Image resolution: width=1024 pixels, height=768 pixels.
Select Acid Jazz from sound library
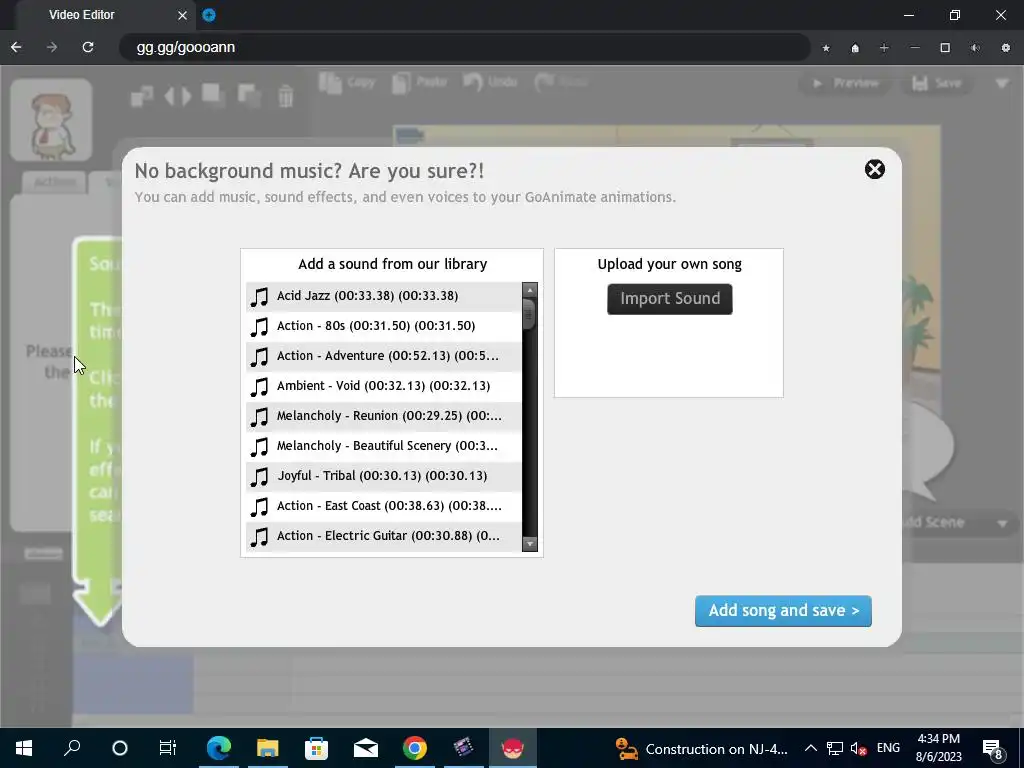(384, 296)
